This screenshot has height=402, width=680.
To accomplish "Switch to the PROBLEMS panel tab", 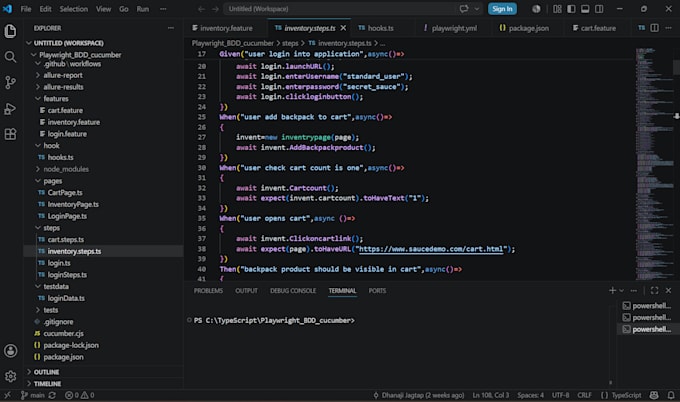I will coord(208,291).
